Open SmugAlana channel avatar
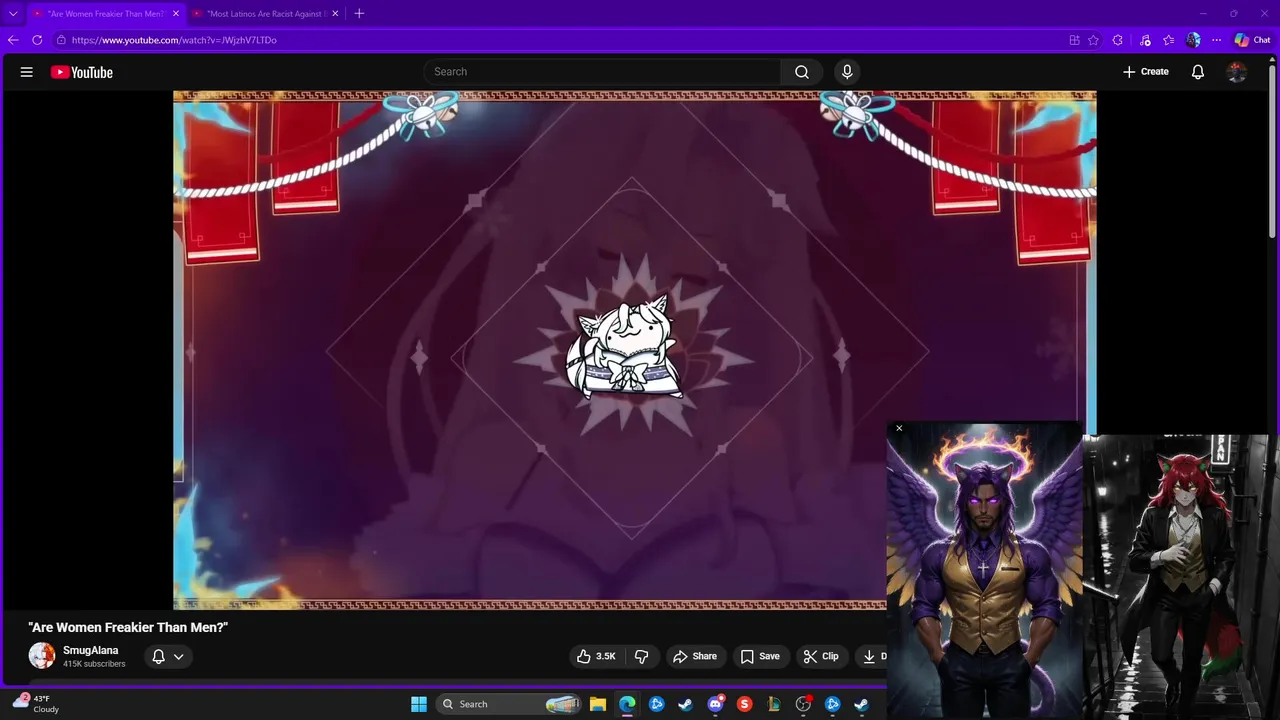This screenshot has width=1280, height=720. 42,656
